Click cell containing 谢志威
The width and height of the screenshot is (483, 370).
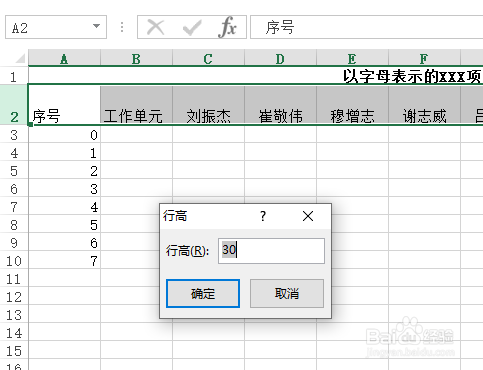tap(424, 105)
